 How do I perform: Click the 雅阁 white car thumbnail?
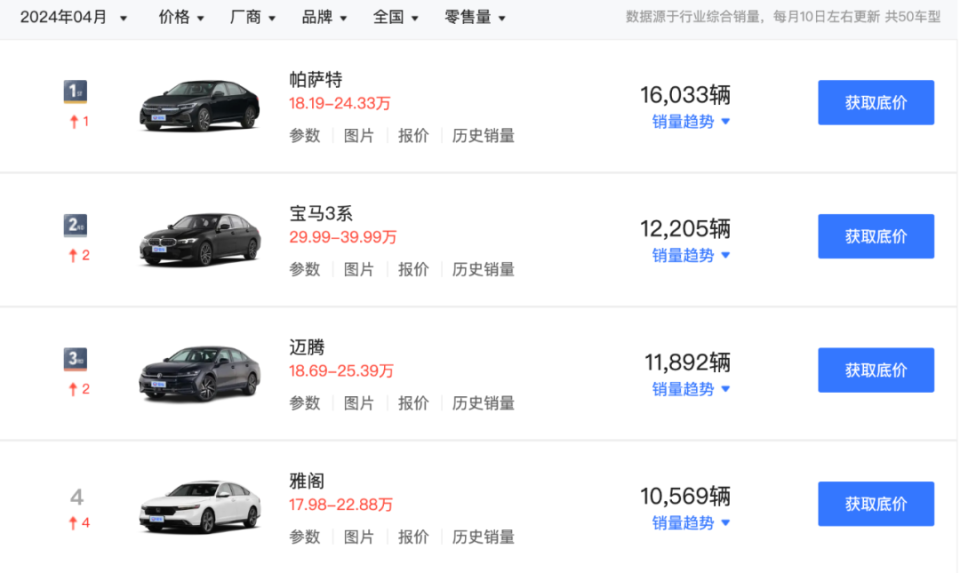(200, 507)
